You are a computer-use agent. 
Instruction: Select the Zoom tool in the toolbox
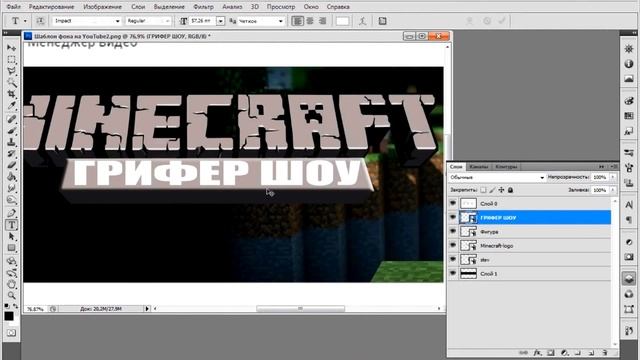click(11, 295)
